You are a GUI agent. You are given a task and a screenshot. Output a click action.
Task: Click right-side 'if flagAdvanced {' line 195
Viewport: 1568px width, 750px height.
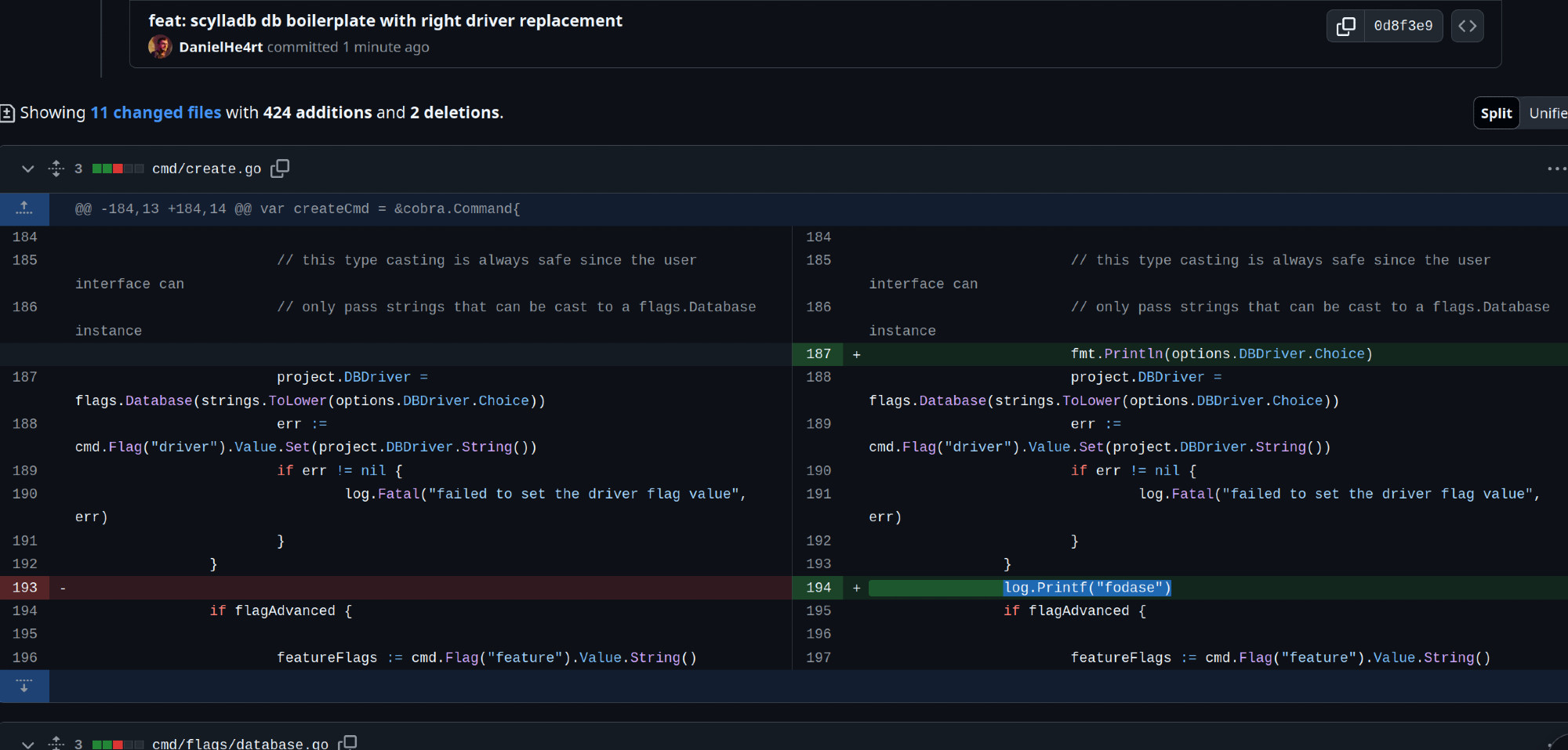[x=1075, y=611]
